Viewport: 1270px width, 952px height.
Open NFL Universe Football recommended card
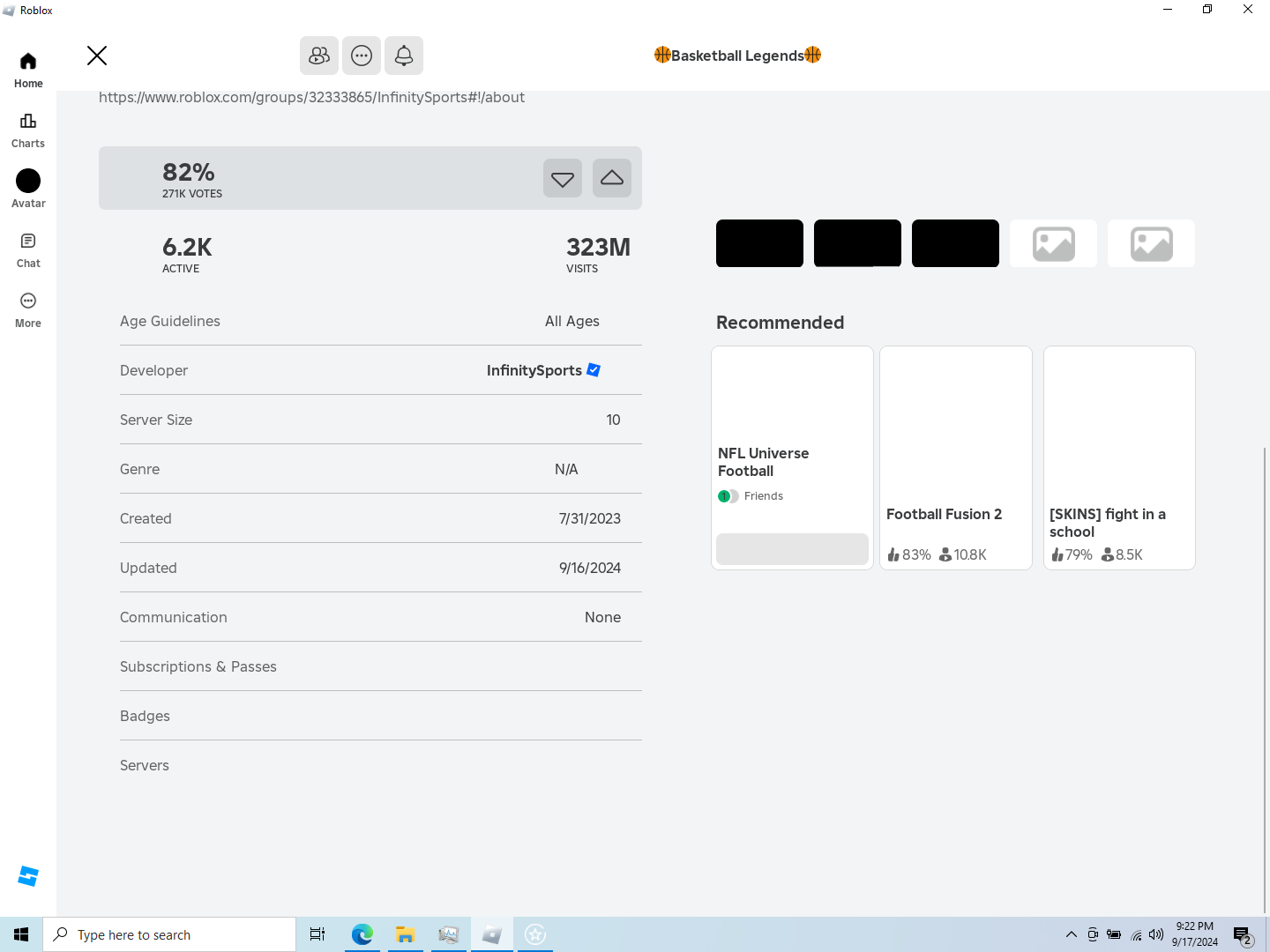point(792,457)
